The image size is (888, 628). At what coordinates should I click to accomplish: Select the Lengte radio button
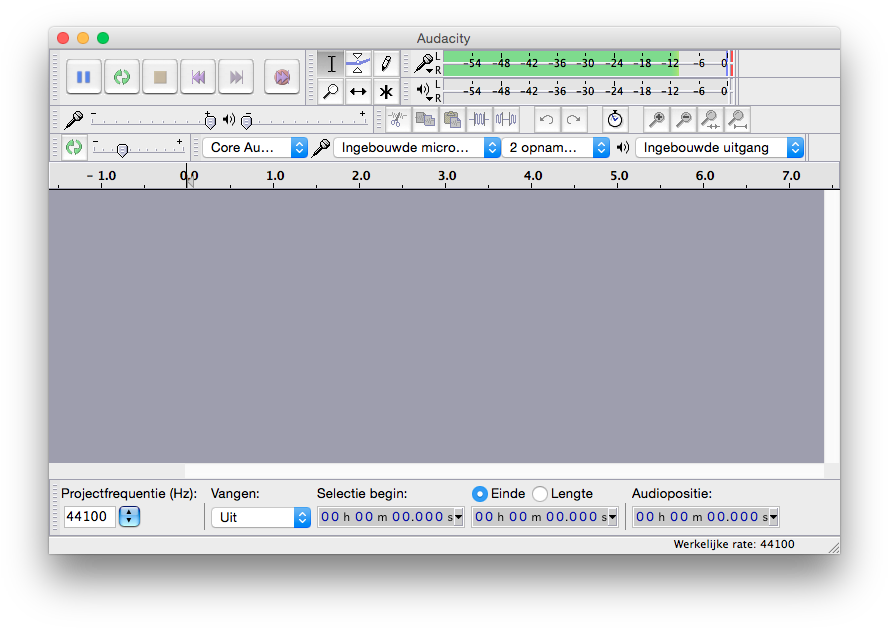point(538,493)
